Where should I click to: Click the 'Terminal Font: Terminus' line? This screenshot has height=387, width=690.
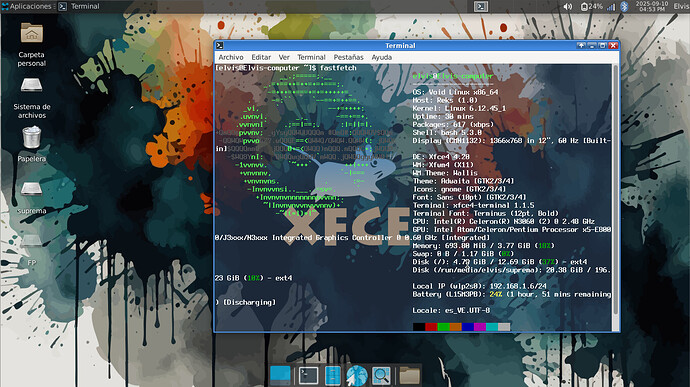click(x=485, y=214)
